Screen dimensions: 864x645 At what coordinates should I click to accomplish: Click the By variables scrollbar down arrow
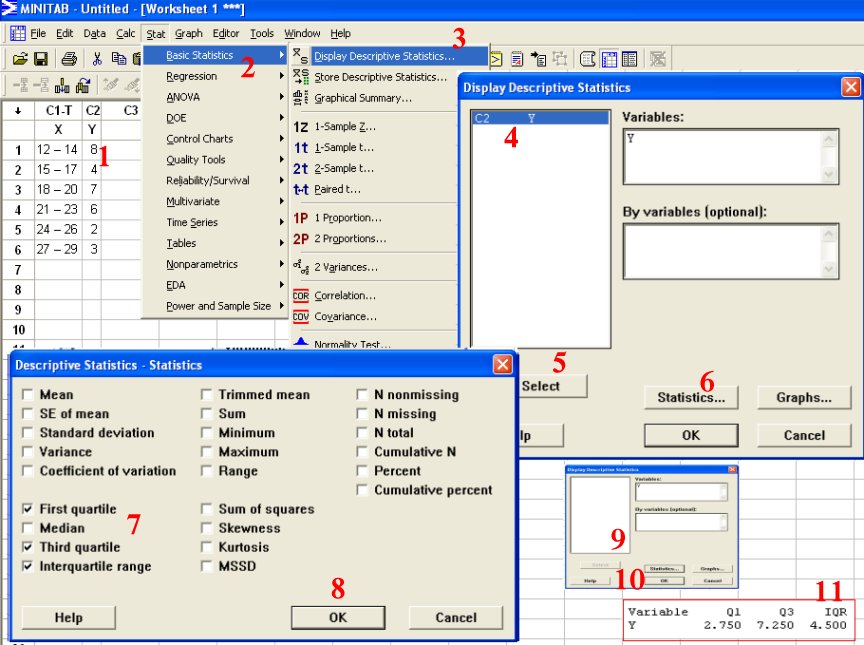(x=828, y=269)
